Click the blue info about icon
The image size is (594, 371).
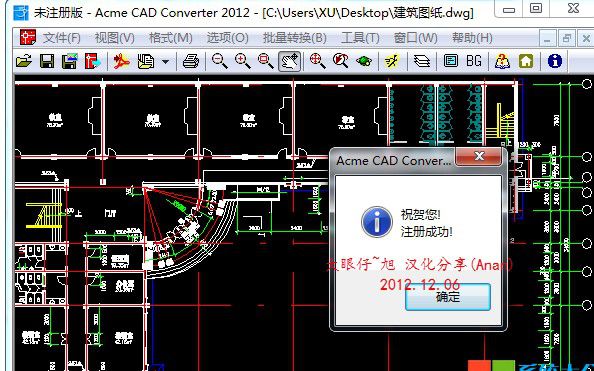coord(555,61)
